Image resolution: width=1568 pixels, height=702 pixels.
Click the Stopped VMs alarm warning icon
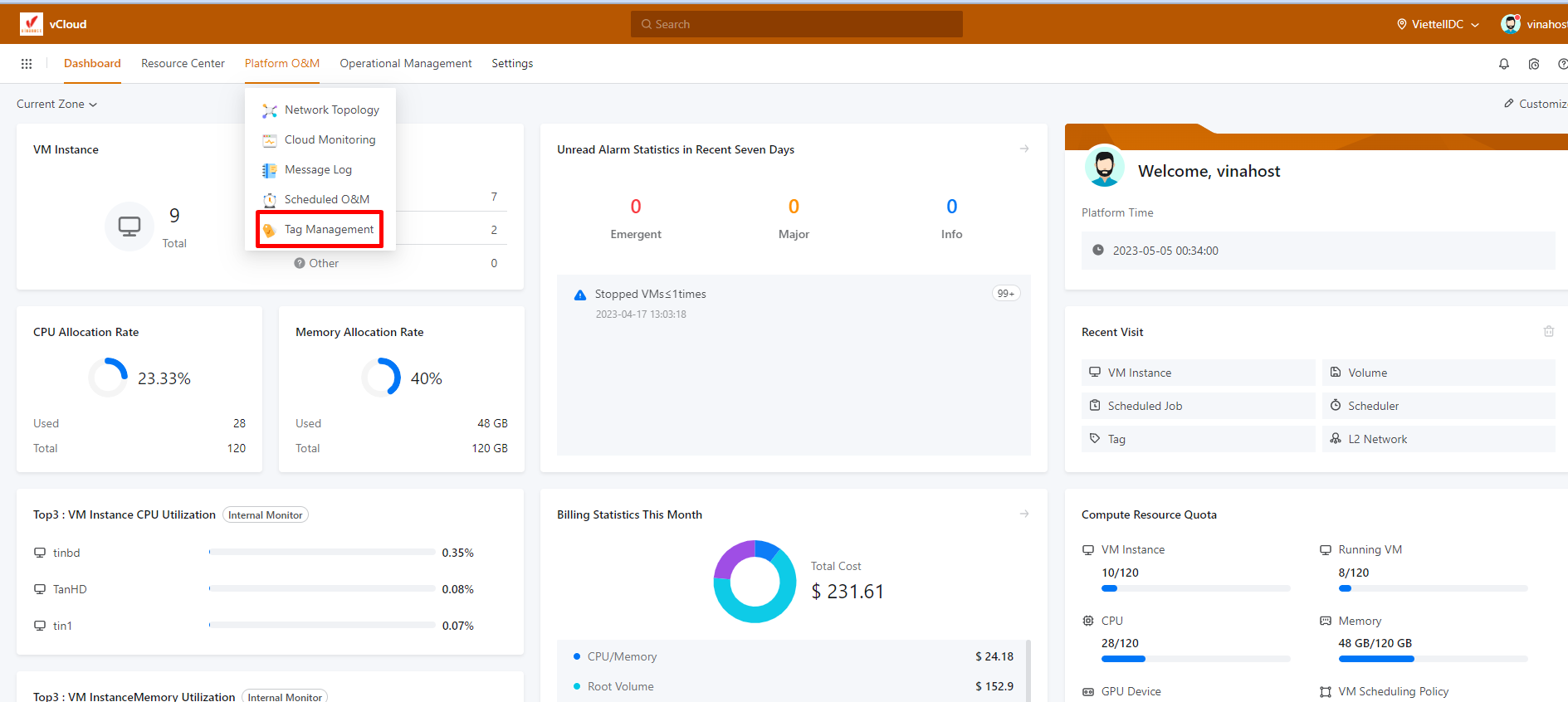tap(580, 295)
